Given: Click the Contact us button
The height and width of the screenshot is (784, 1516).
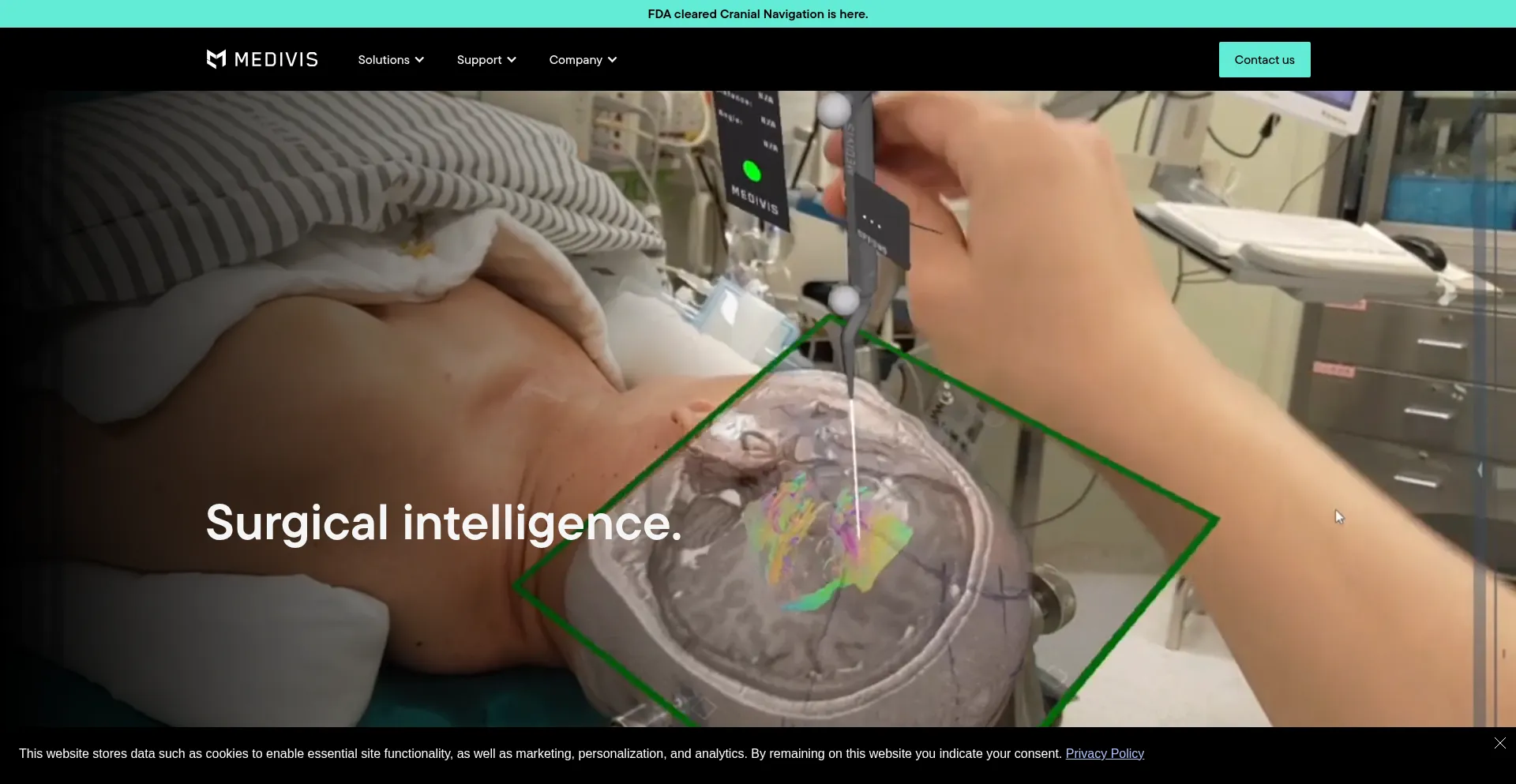Looking at the screenshot, I should [1264, 60].
